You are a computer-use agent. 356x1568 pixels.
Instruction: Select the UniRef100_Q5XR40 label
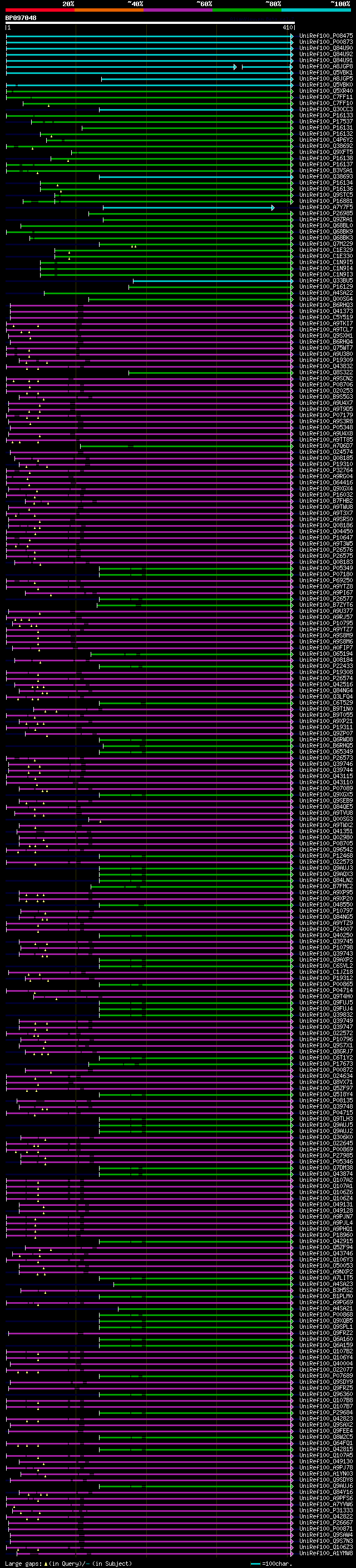tap(326, 91)
